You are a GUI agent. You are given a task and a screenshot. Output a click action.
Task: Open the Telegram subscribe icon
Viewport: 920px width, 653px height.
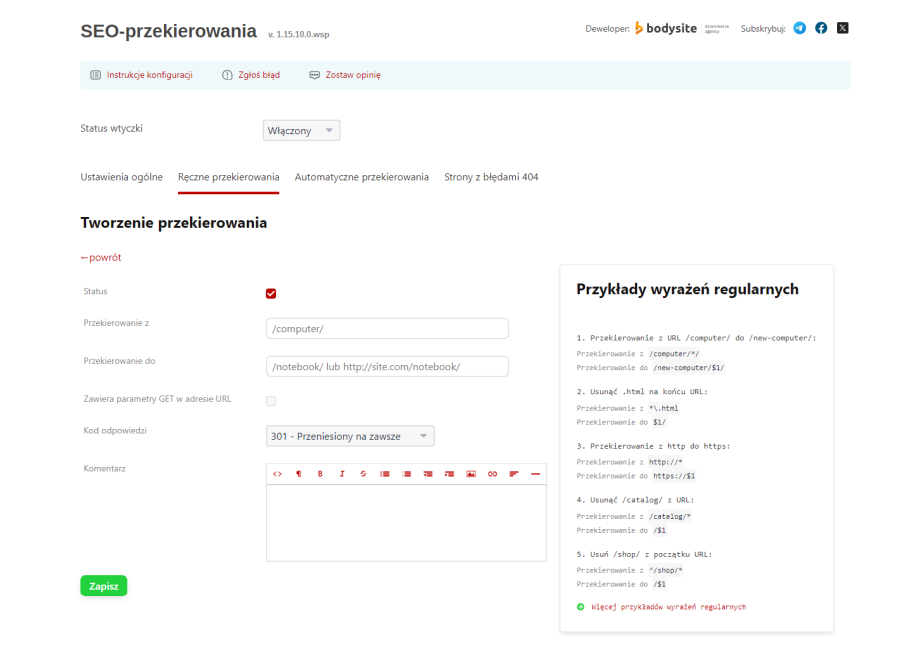[799, 28]
